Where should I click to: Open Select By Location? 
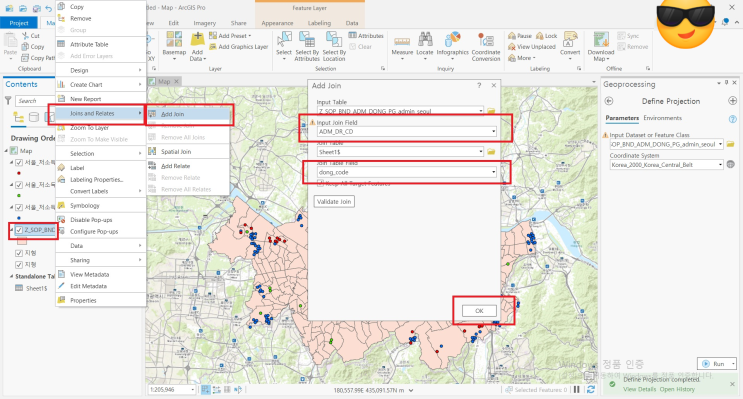[x=334, y=46]
